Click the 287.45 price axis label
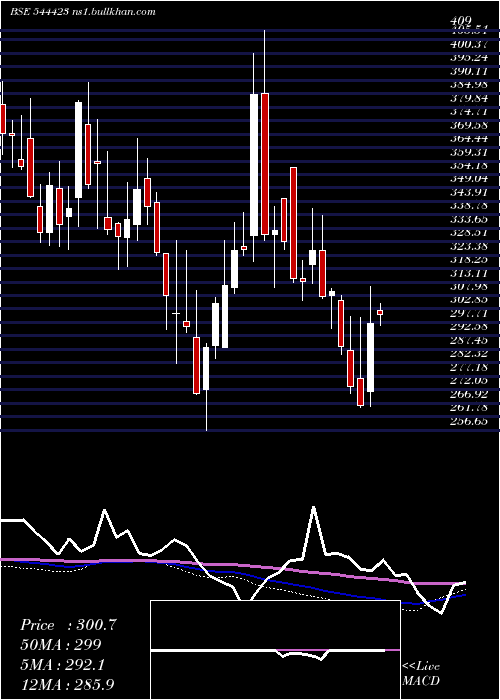Screen dimensions: 500x700 click(469, 340)
